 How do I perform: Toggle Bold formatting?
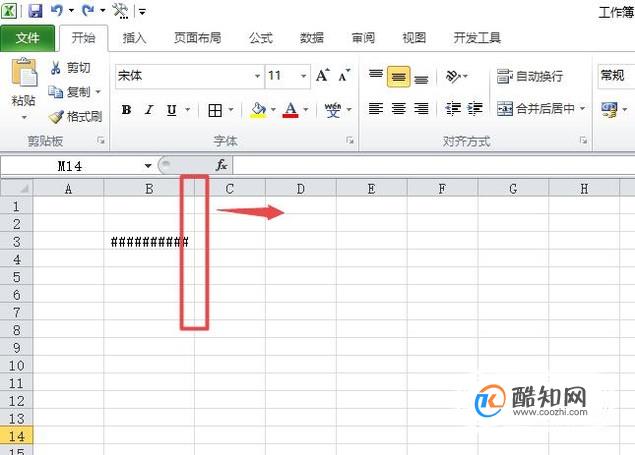(x=126, y=109)
